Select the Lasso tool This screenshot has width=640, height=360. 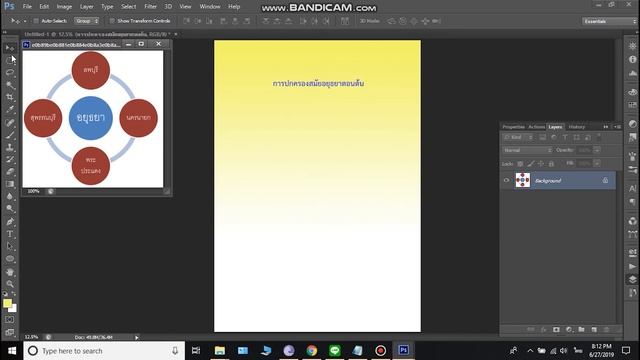[x=10, y=73]
